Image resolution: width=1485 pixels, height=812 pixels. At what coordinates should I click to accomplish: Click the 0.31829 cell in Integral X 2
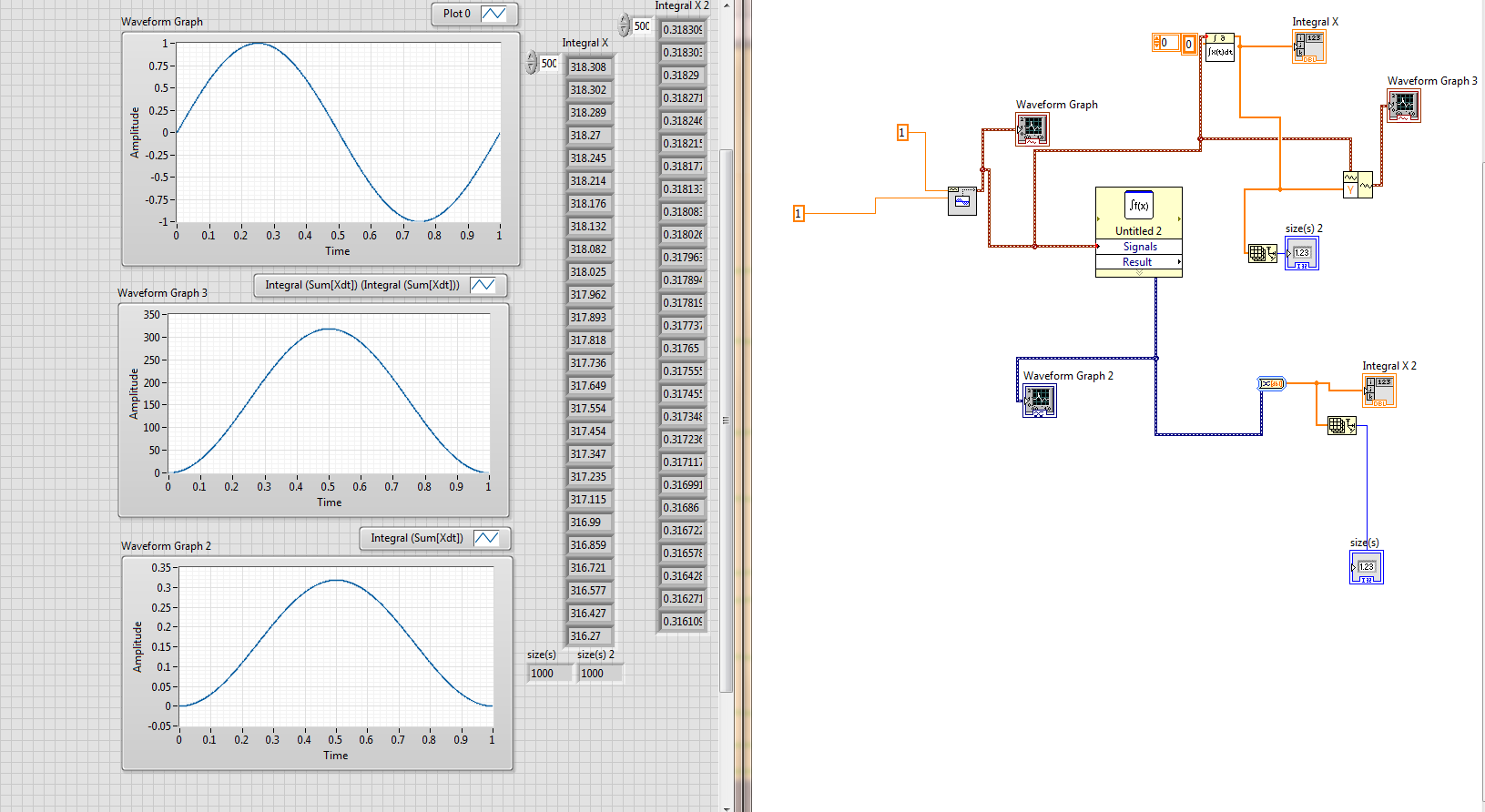point(683,76)
